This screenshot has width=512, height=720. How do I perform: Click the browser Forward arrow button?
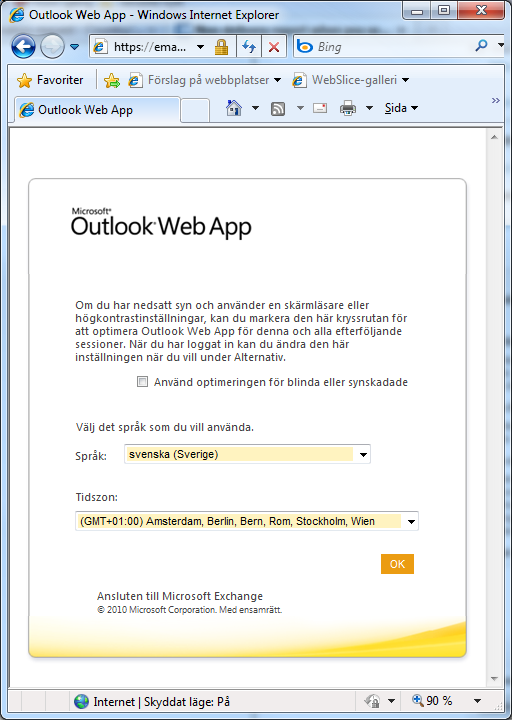click(x=52, y=47)
